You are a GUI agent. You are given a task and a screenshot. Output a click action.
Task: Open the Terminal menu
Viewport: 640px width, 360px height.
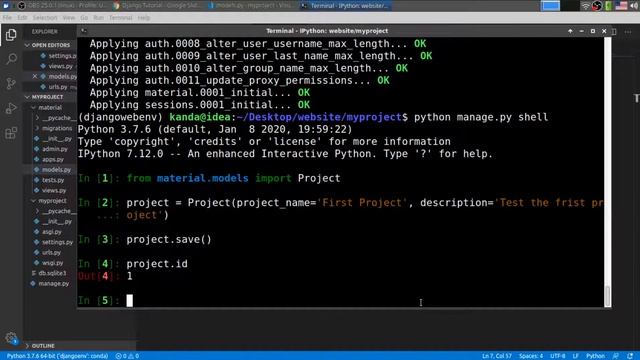[120, 18]
